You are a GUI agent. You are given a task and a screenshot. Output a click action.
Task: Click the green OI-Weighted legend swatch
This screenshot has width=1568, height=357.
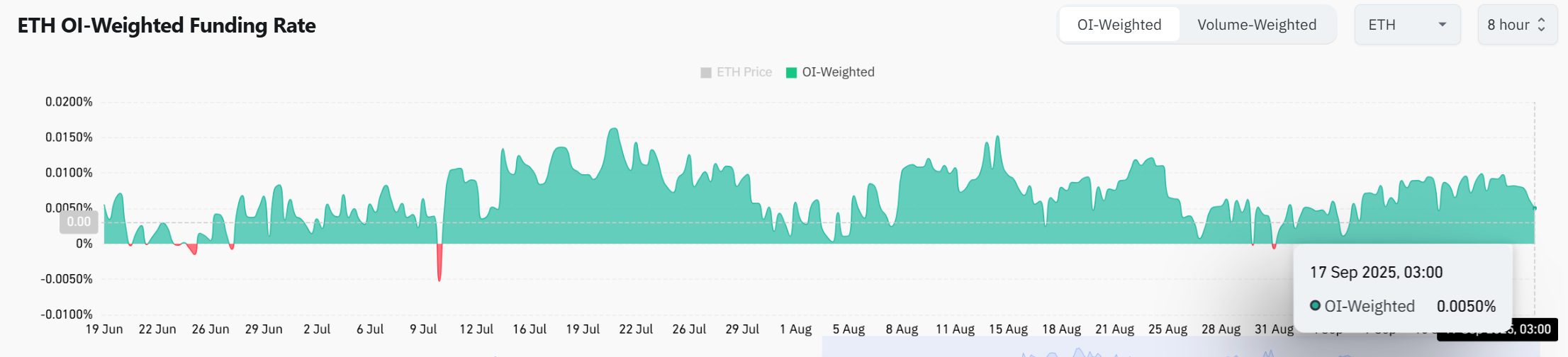click(792, 73)
